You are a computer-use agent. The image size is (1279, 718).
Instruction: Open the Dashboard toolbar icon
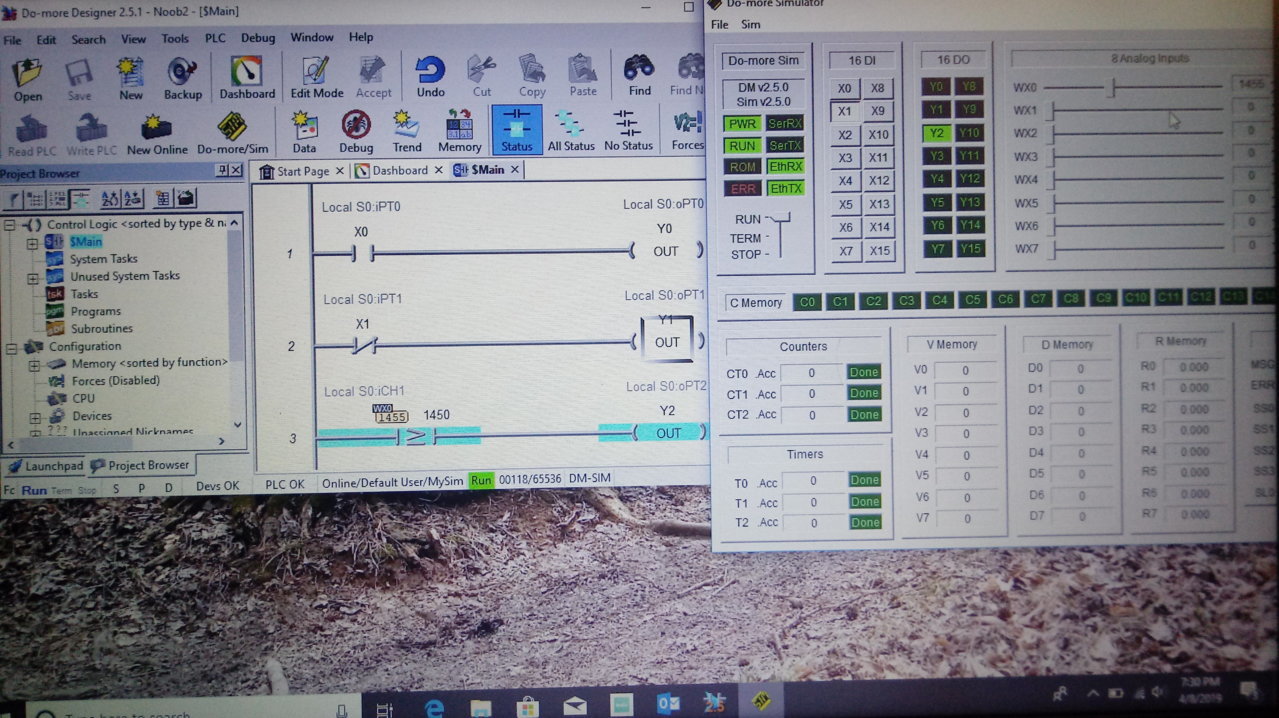click(247, 79)
